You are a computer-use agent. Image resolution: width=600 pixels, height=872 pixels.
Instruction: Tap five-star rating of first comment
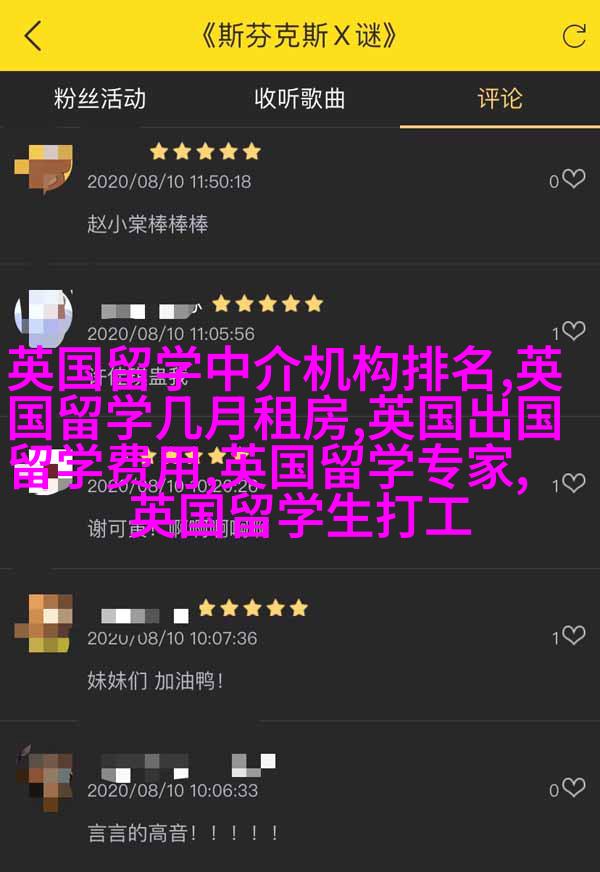205,151
